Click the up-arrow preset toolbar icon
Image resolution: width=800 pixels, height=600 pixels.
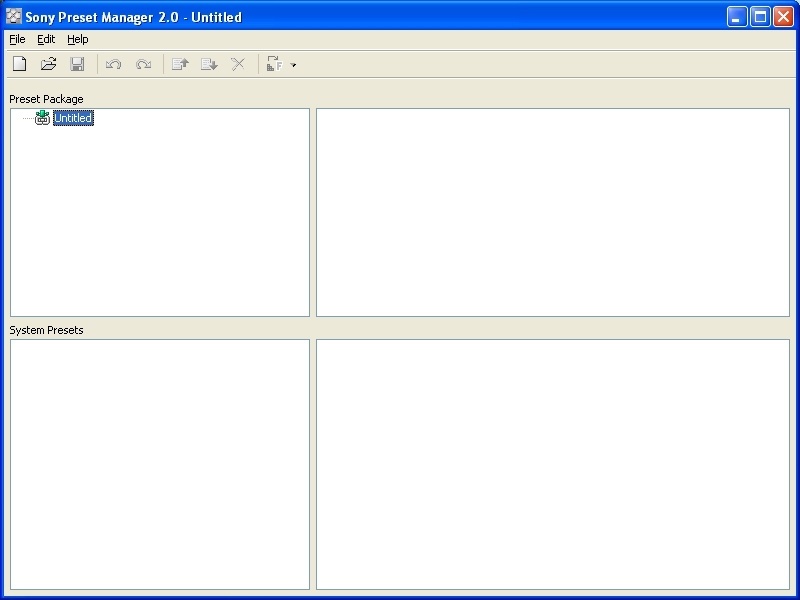point(180,64)
